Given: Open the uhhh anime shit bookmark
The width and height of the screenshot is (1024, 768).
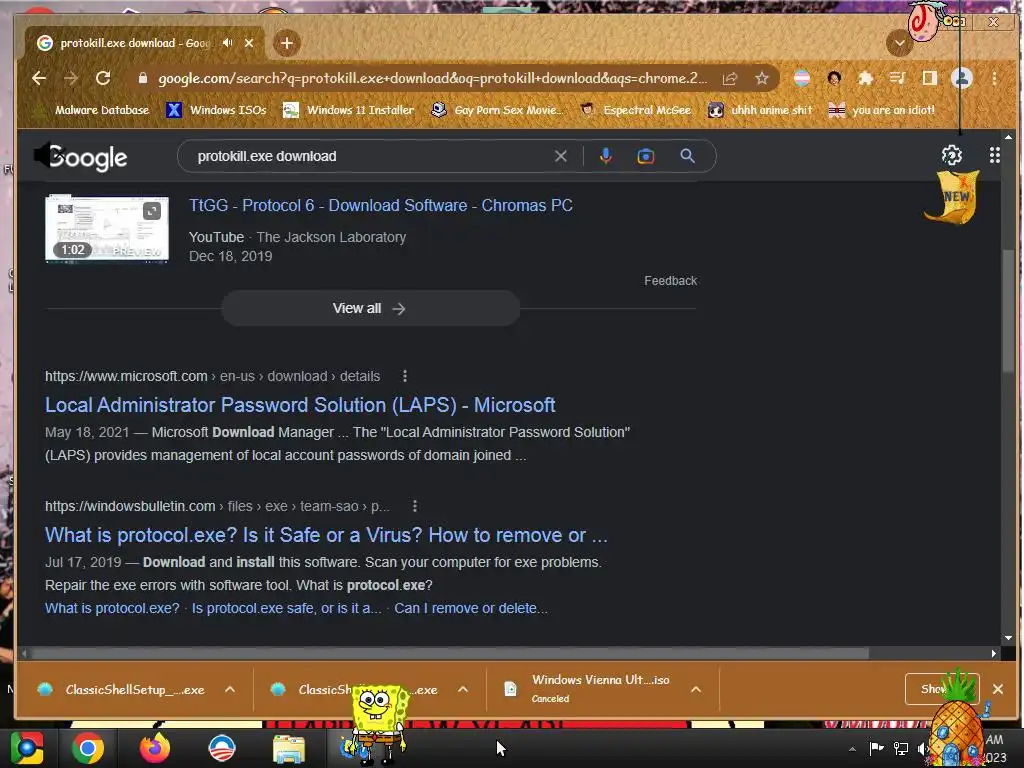Looking at the screenshot, I should click(761, 110).
